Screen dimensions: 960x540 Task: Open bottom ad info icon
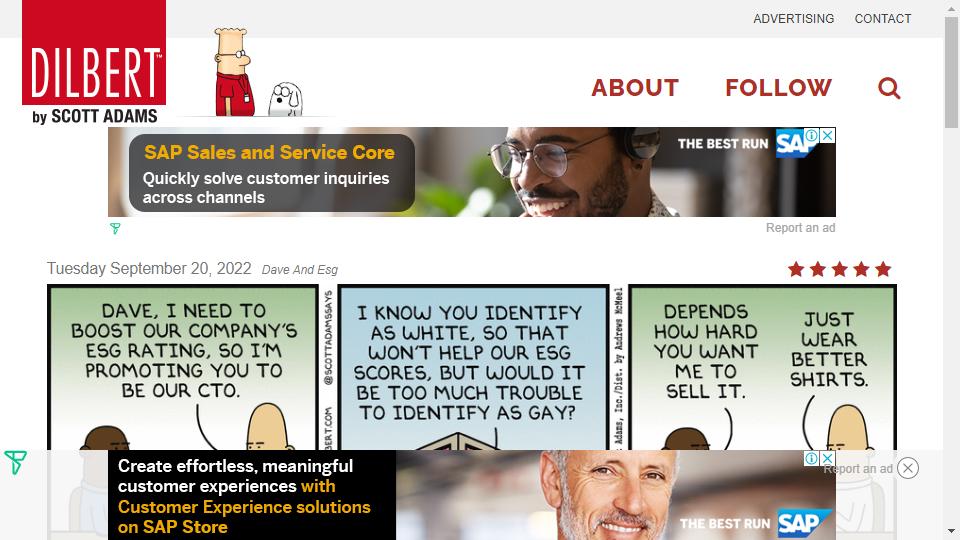tap(811, 458)
